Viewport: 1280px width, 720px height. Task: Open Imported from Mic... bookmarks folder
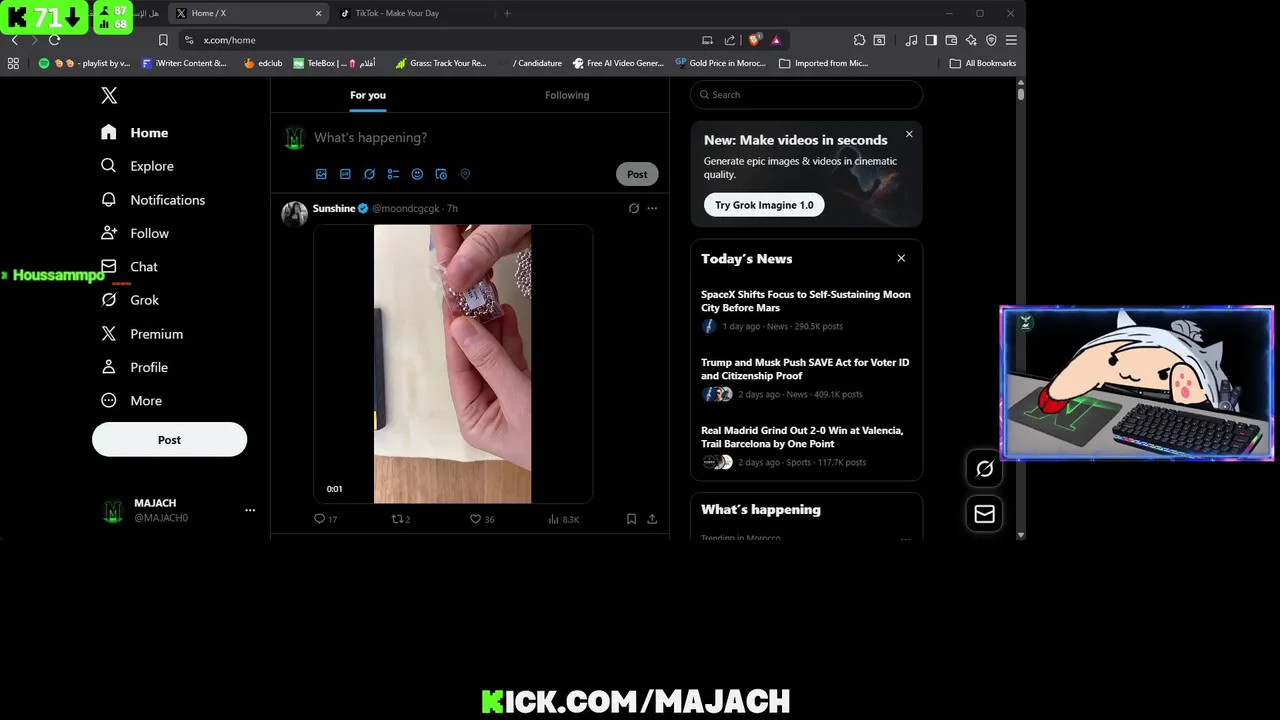pos(823,63)
